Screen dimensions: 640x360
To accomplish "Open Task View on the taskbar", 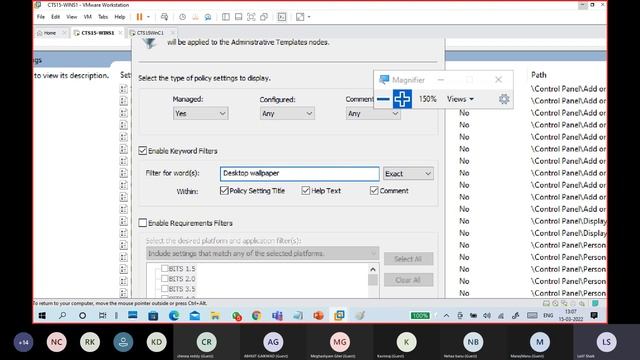I will (102, 316).
